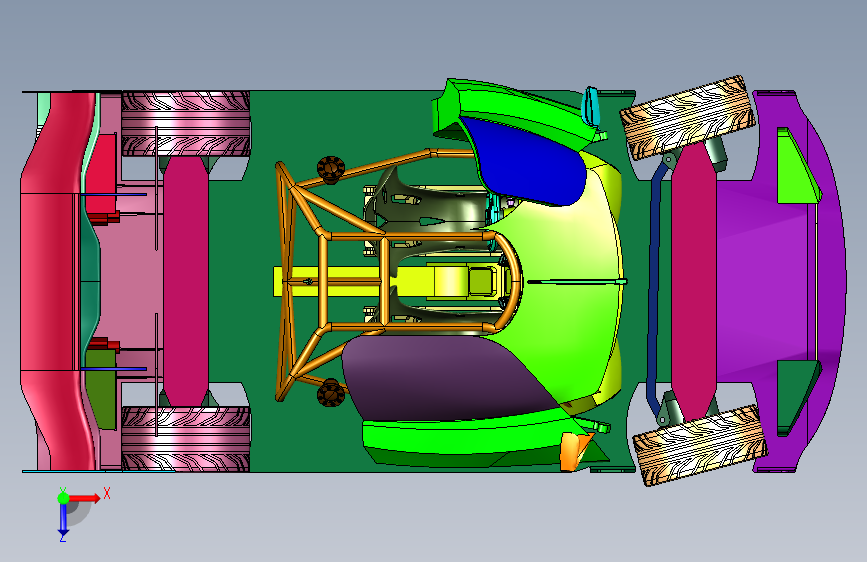Pick the lower-left pink tire
The width and height of the screenshot is (867, 562).
point(185,439)
